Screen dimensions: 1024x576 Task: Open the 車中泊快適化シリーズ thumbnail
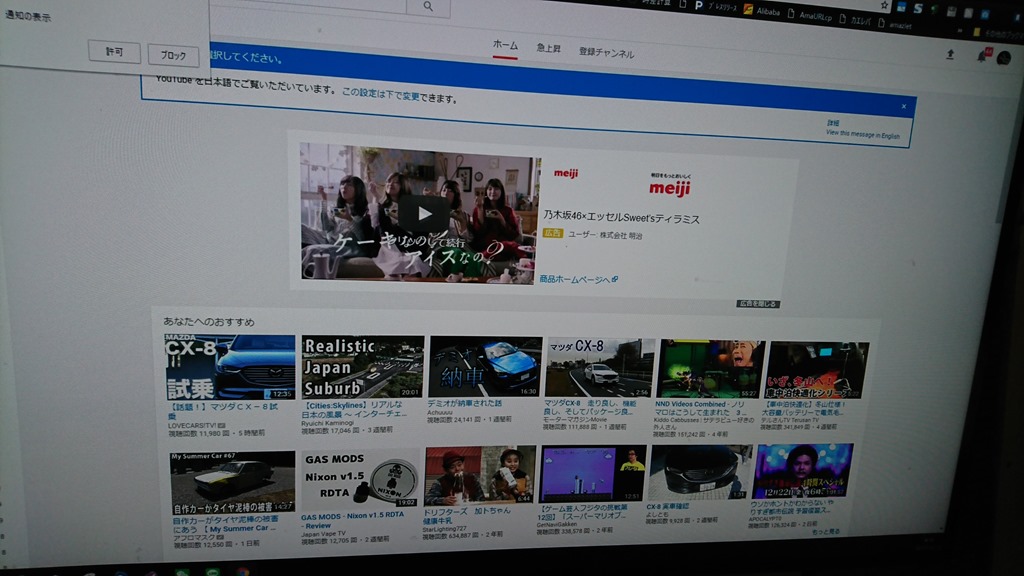point(816,370)
